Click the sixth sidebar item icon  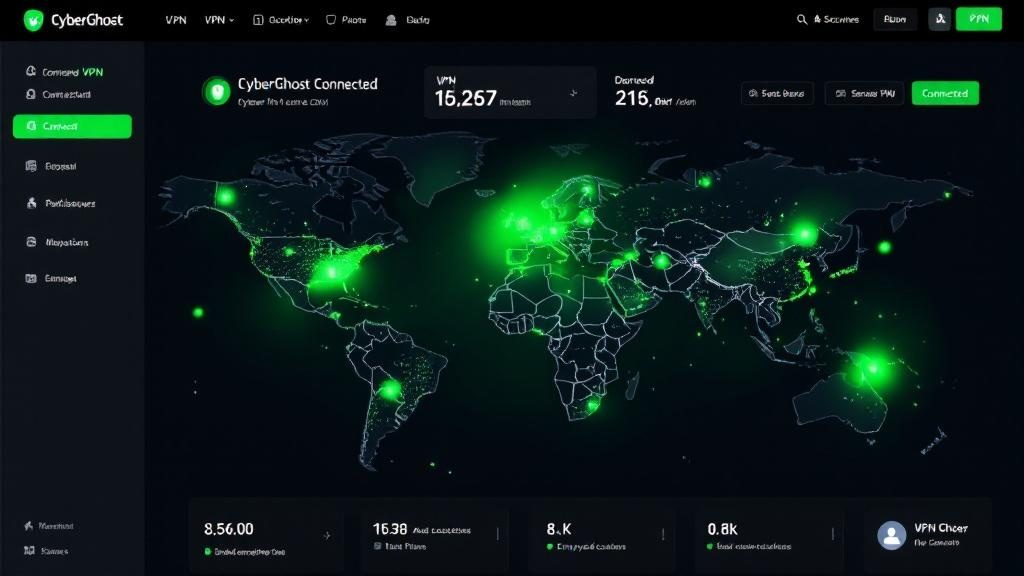click(x=31, y=242)
